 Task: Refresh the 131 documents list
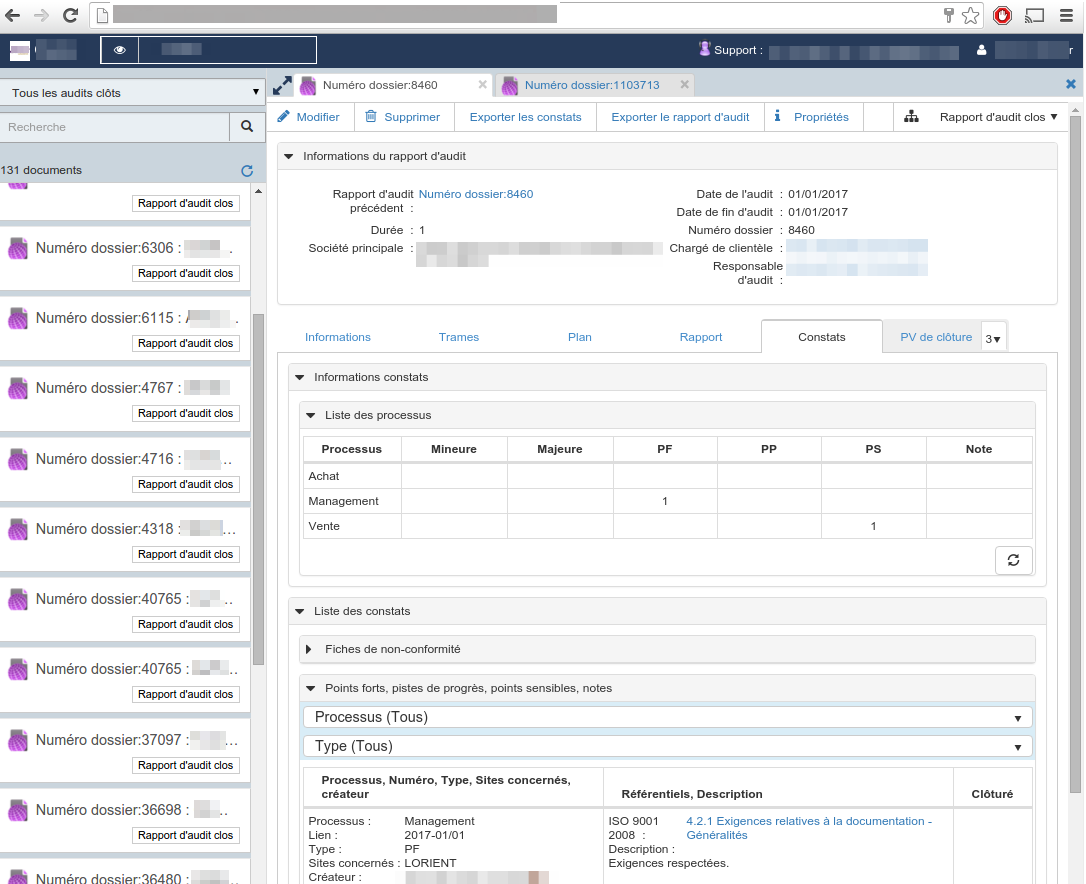[247, 170]
